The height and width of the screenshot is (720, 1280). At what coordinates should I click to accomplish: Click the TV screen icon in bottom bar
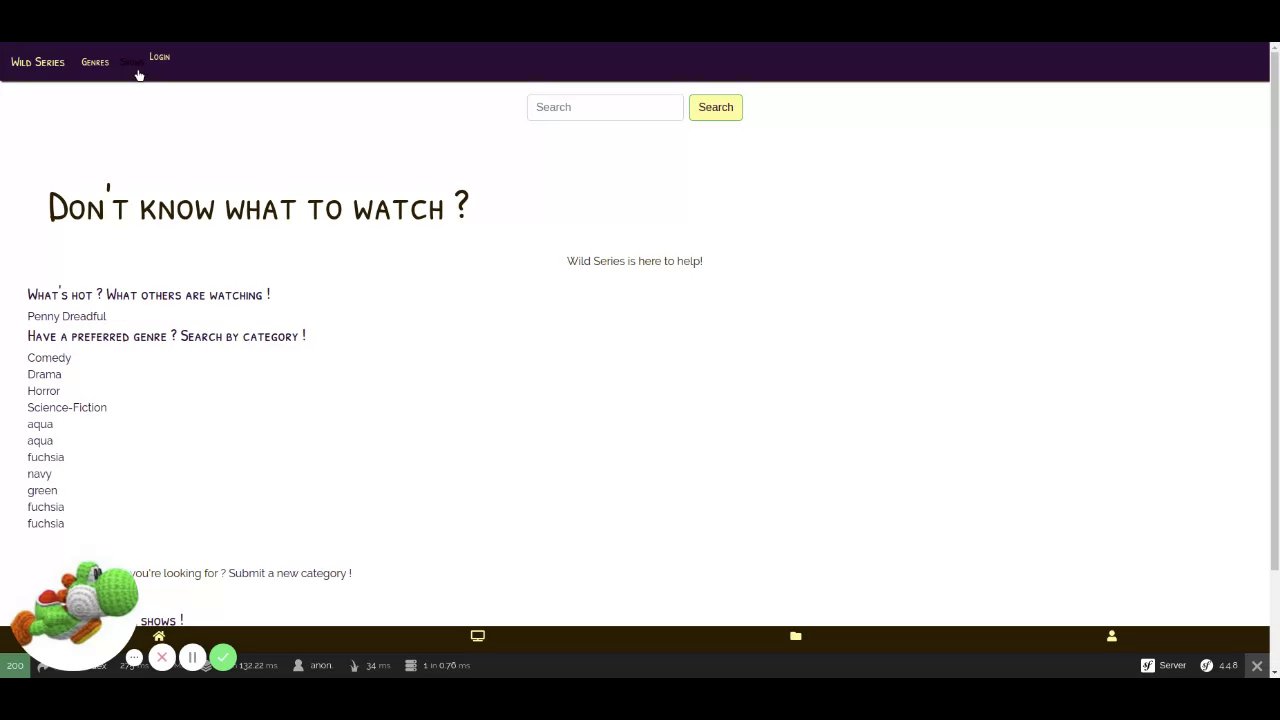point(478,636)
